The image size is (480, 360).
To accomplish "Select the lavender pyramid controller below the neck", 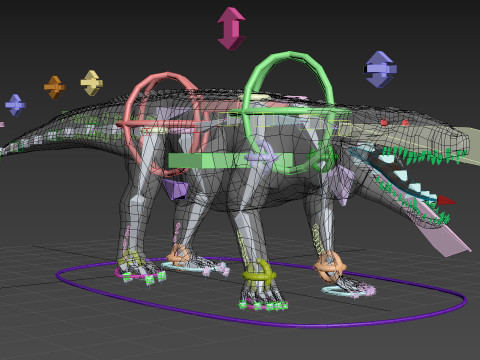I will coord(341,185).
